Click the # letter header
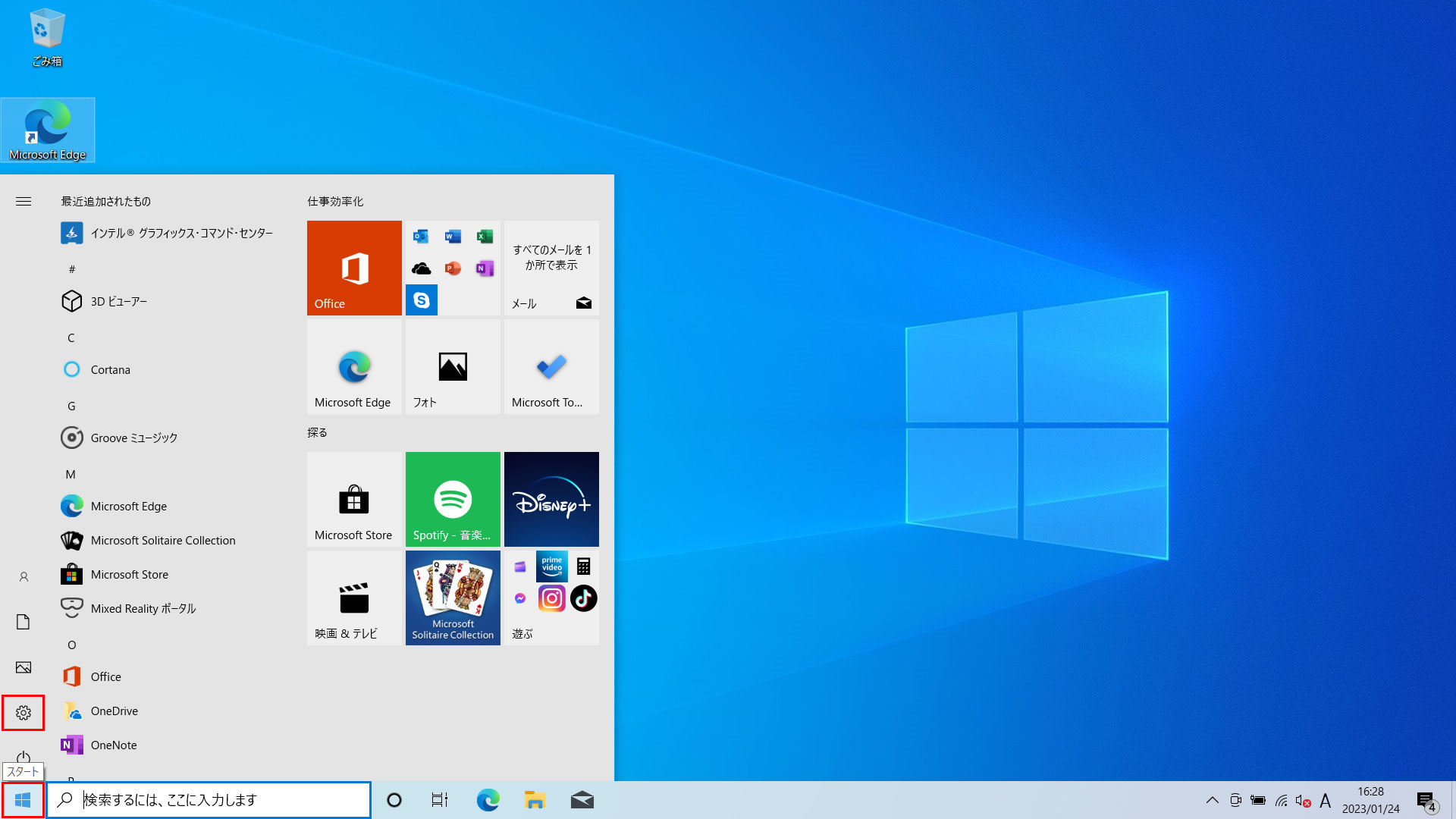This screenshot has width=1456, height=819. point(72,269)
